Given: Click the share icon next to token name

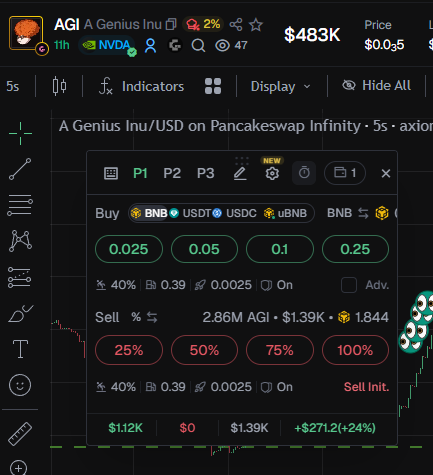Looking at the screenshot, I should 236,25.
